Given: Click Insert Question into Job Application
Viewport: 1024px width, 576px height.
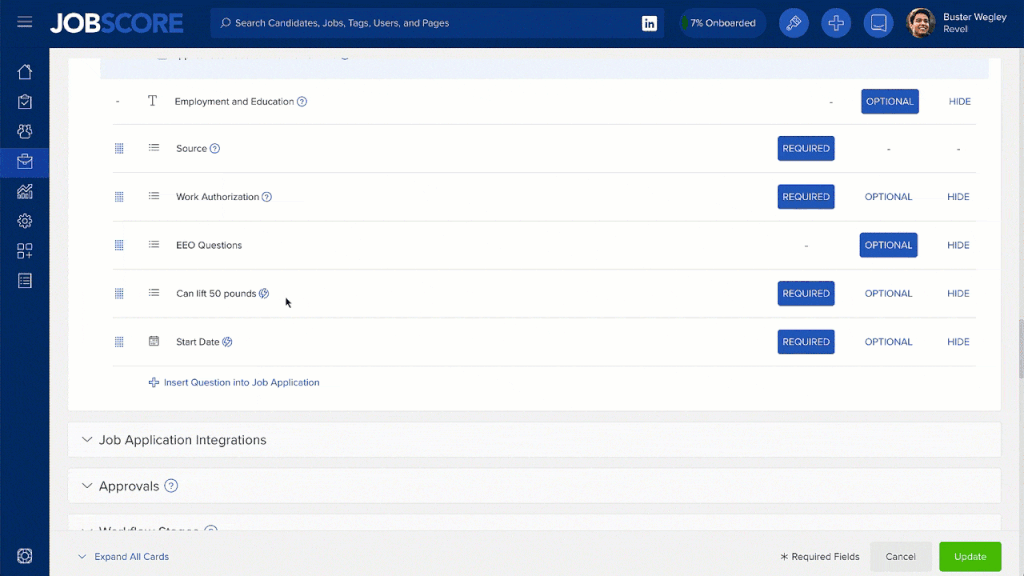Looking at the screenshot, I should pyautogui.click(x=241, y=382).
